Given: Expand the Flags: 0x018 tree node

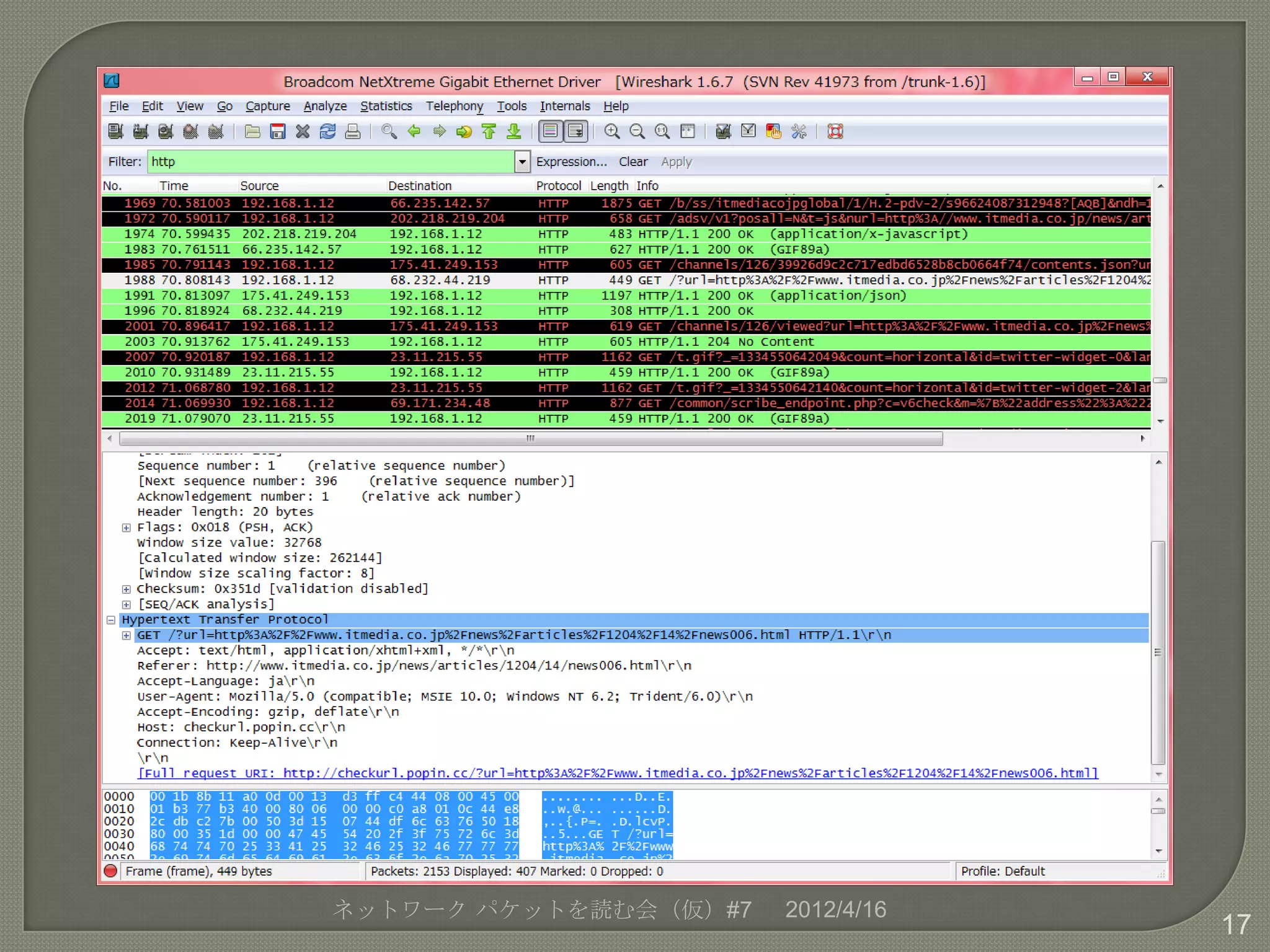Looking at the screenshot, I should coord(127,527).
